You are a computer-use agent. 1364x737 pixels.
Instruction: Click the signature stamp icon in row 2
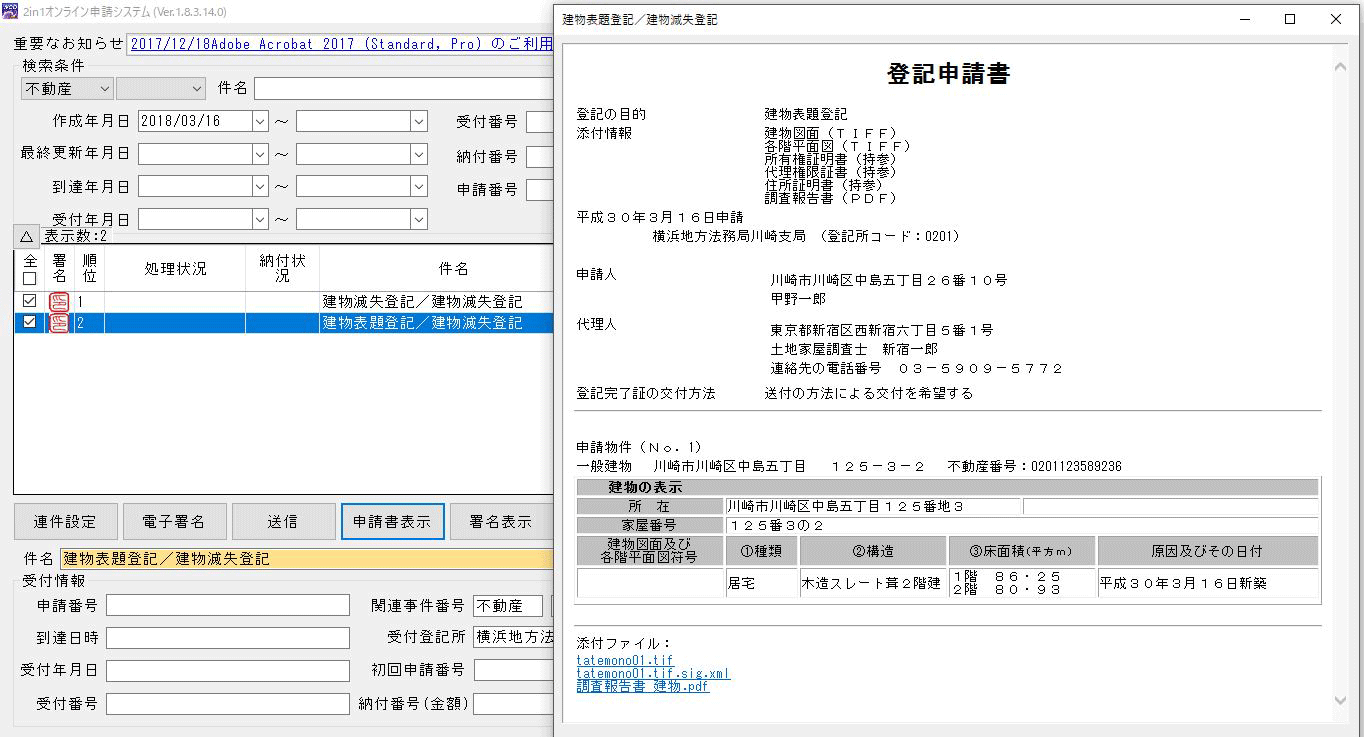pos(59,323)
